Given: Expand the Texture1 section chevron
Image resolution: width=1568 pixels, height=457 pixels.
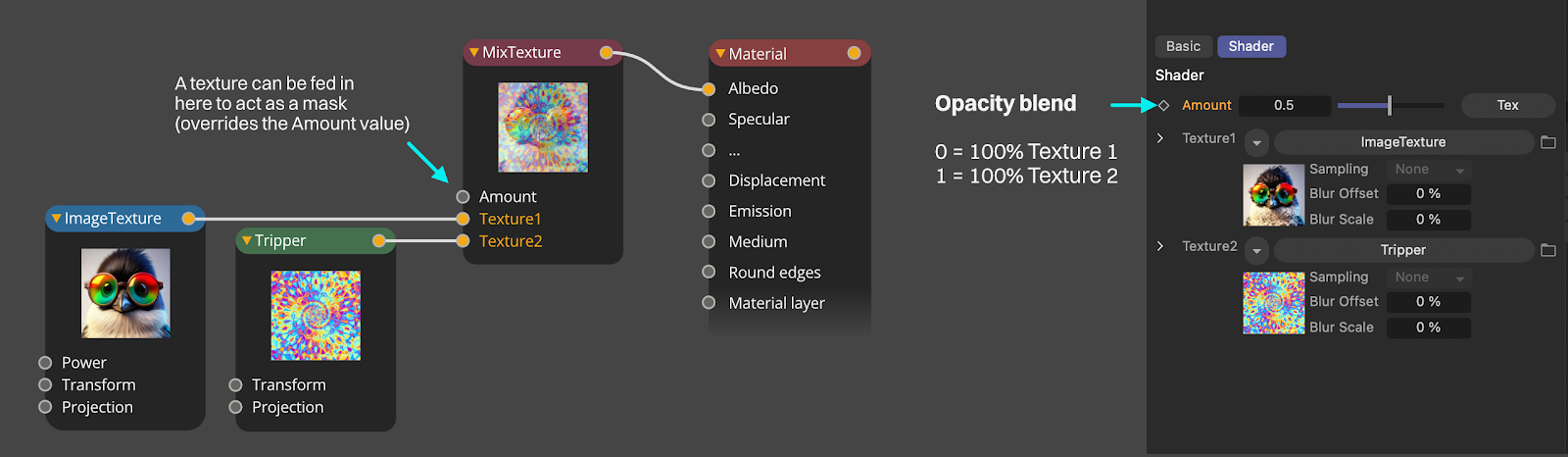Looking at the screenshot, I should (x=1160, y=138).
